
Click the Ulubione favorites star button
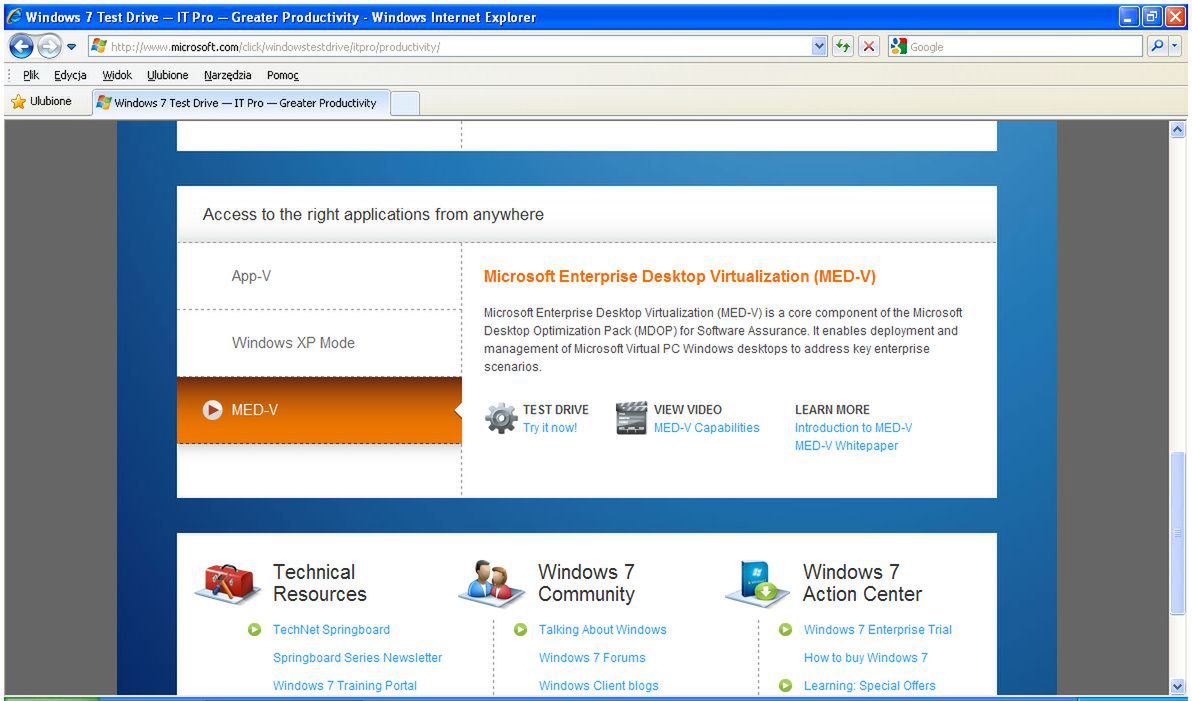tap(42, 101)
